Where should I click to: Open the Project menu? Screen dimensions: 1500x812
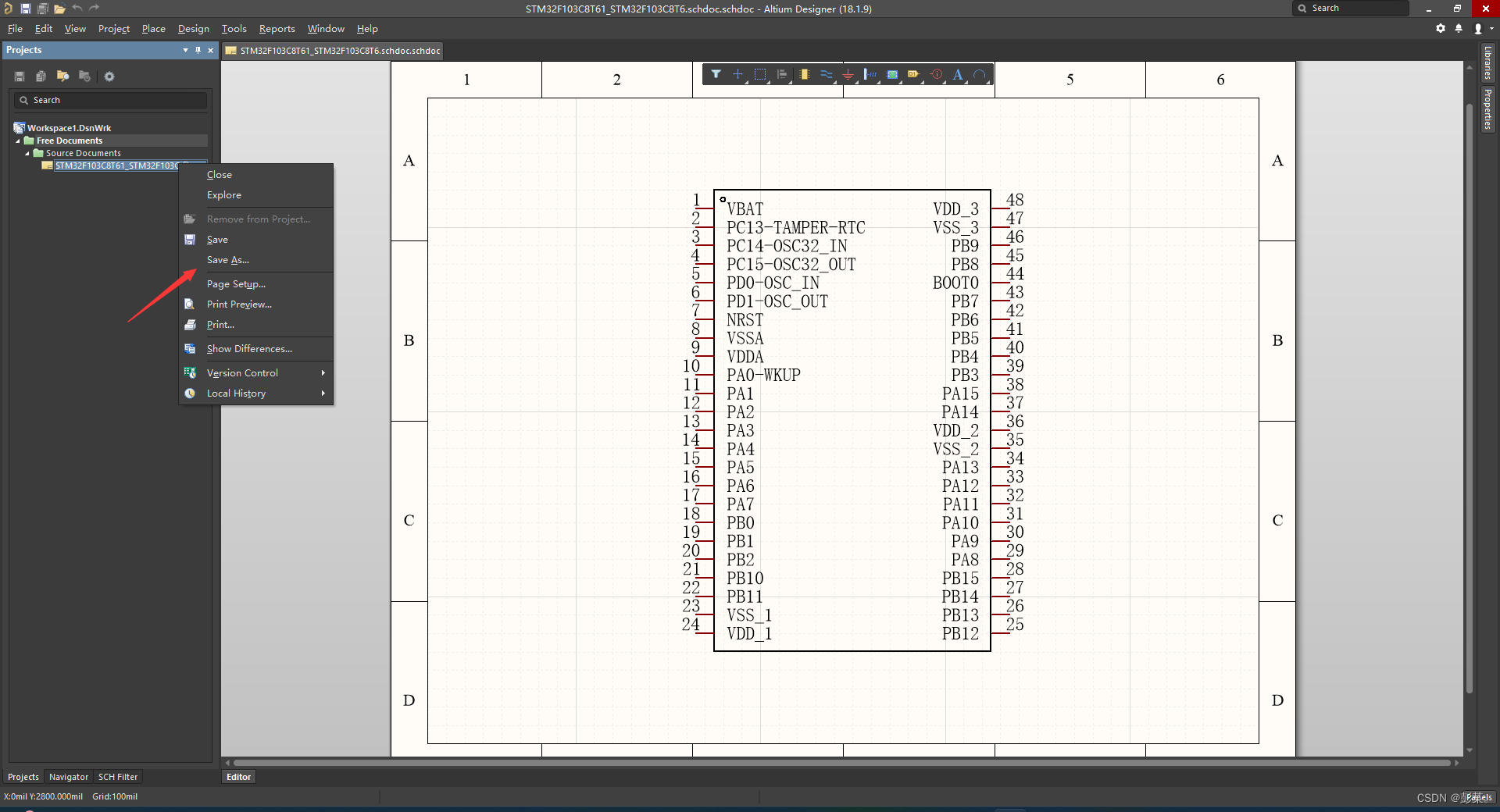pyautogui.click(x=114, y=29)
